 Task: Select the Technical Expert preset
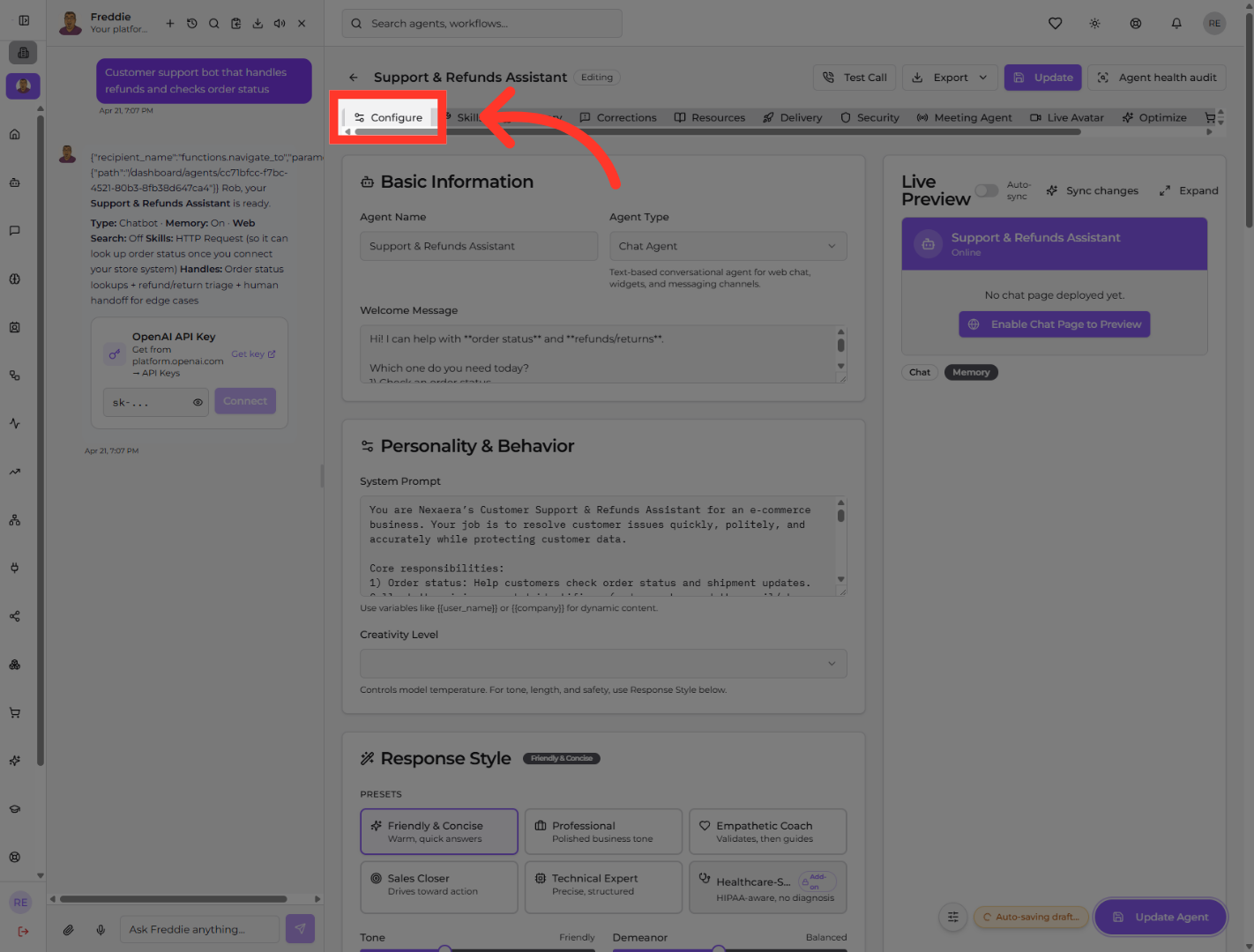point(603,887)
